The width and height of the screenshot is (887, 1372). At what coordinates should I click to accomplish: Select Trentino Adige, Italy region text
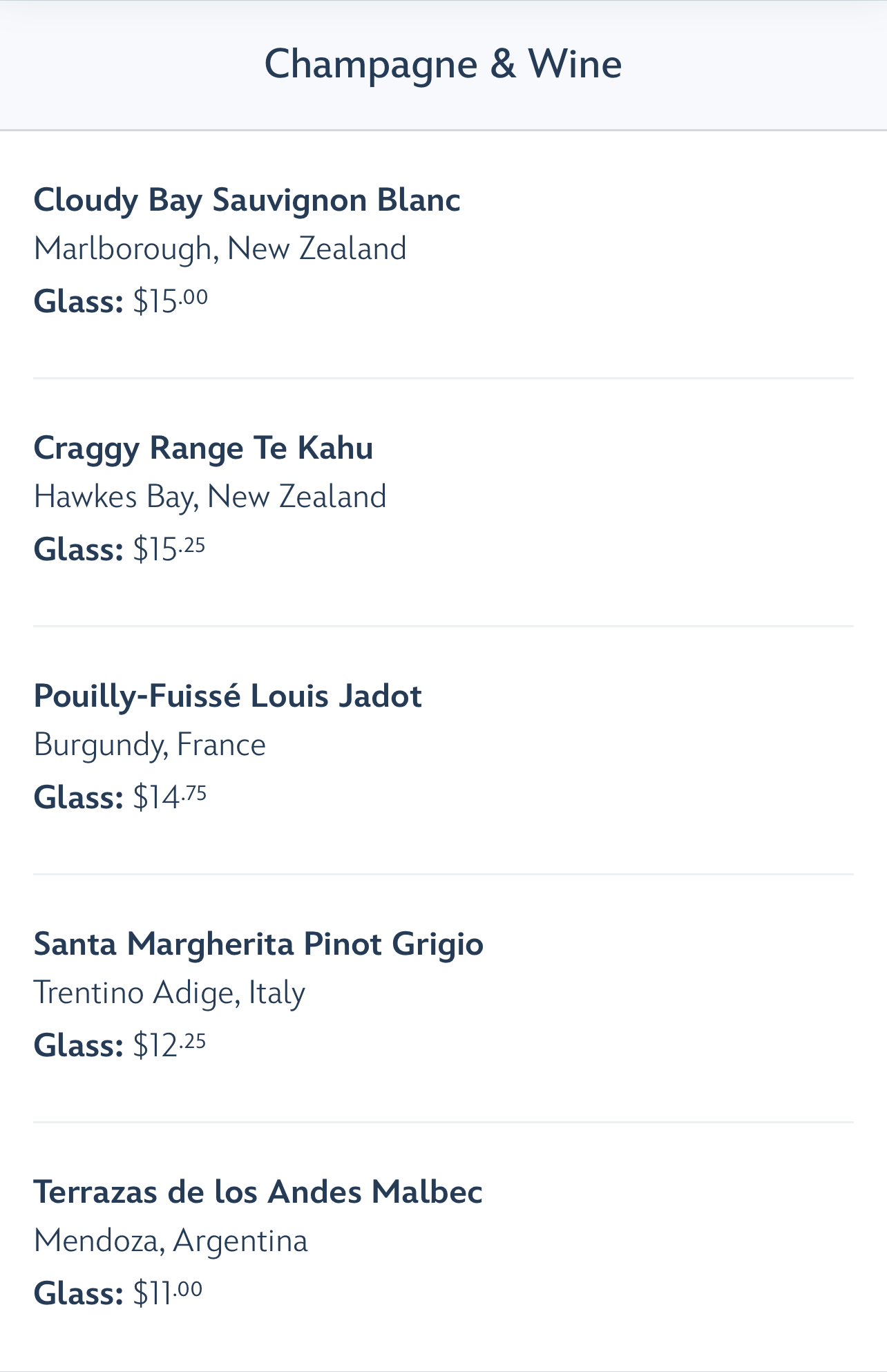click(x=169, y=993)
